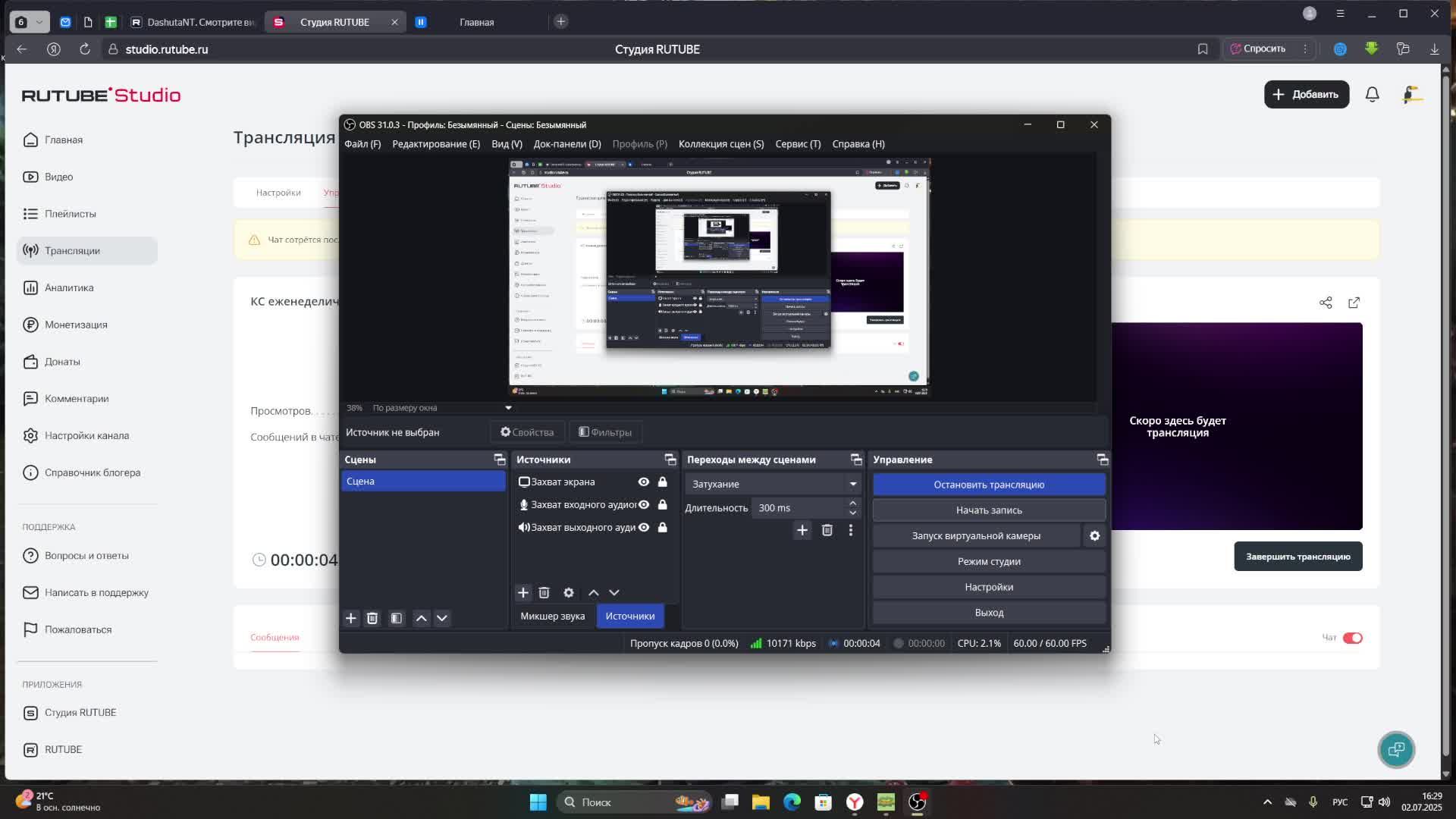
Task: Open source properties gear in Sources panel
Action: point(569,593)
